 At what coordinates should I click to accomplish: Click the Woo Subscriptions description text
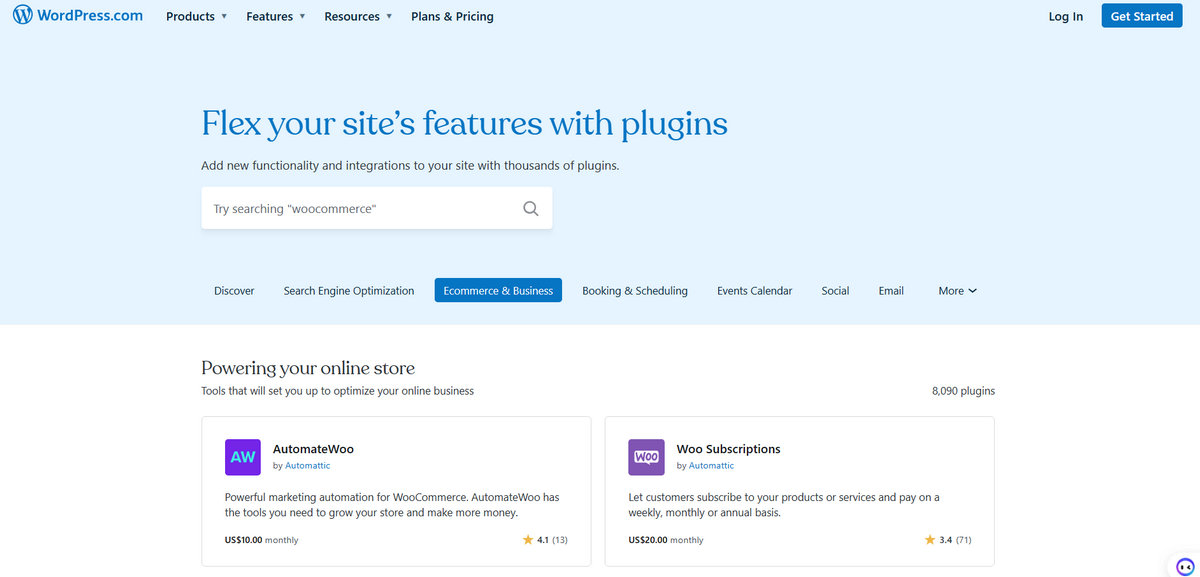[x=784, y=505]
